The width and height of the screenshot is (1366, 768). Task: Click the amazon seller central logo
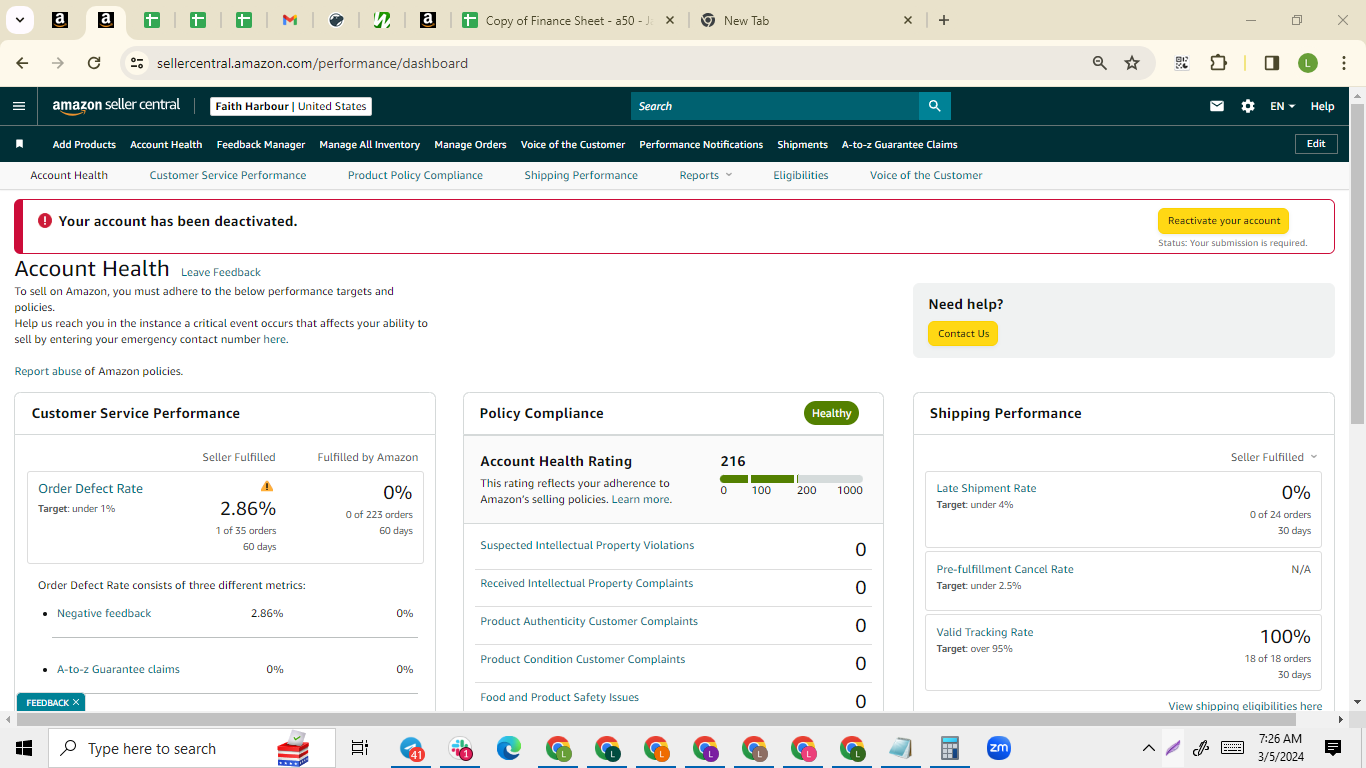pyautogui.click(x=116, y=105)
